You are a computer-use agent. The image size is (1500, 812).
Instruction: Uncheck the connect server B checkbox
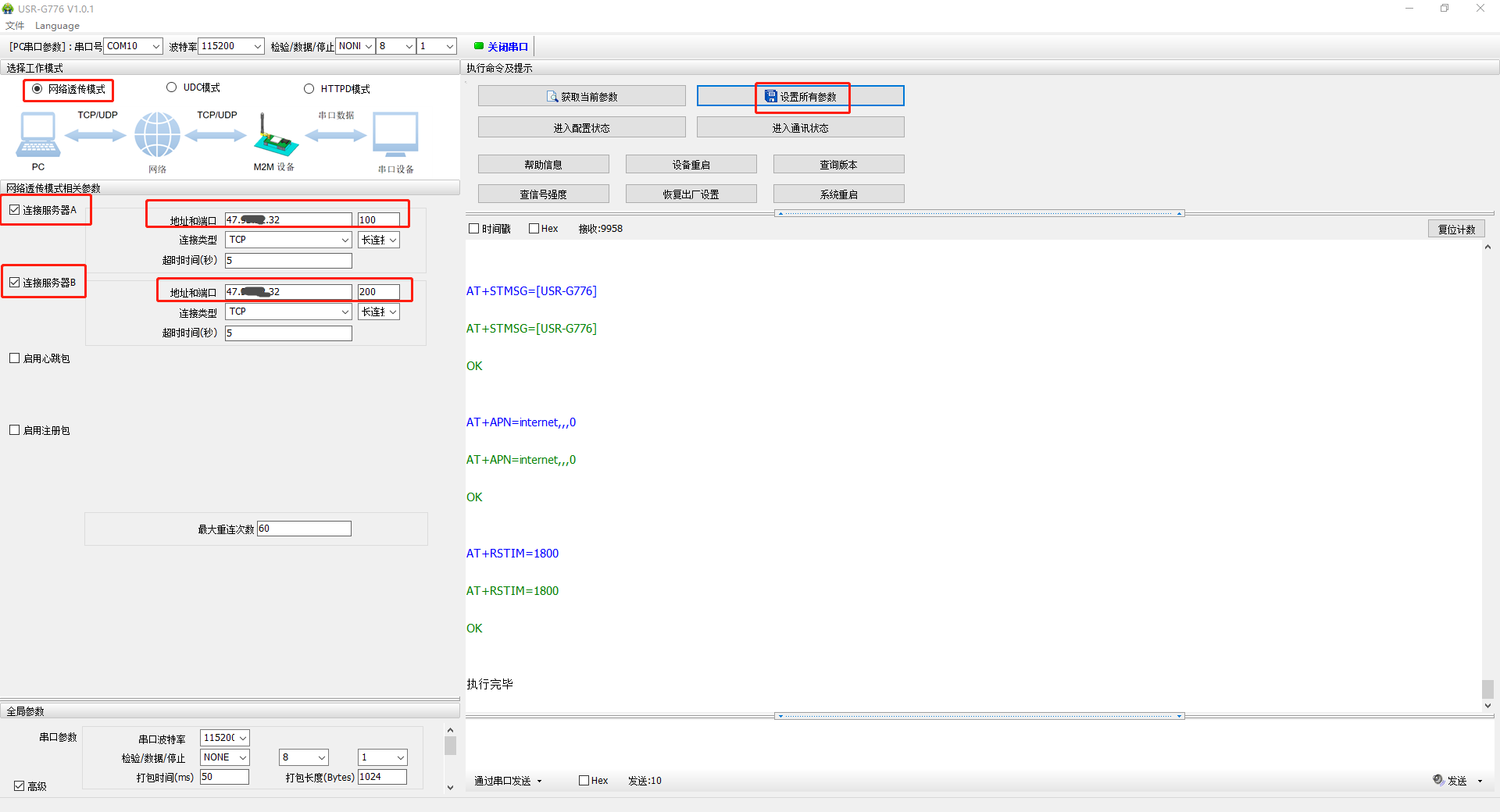15,283
